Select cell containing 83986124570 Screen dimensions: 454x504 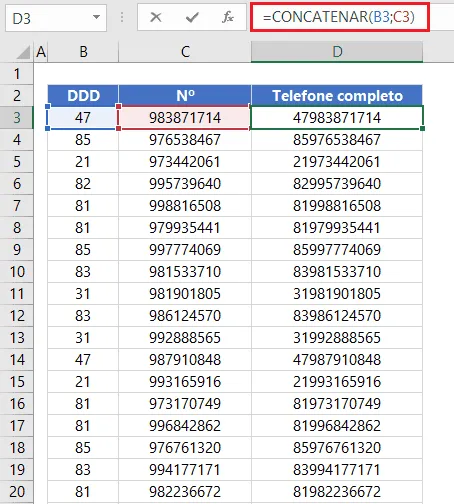tap(337, 316)
